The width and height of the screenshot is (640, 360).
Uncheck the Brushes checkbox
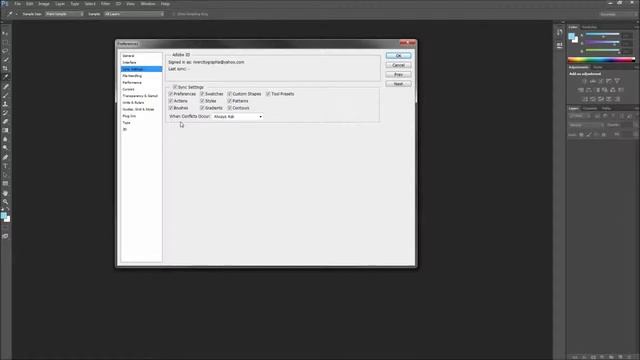[x=171, y=108]
